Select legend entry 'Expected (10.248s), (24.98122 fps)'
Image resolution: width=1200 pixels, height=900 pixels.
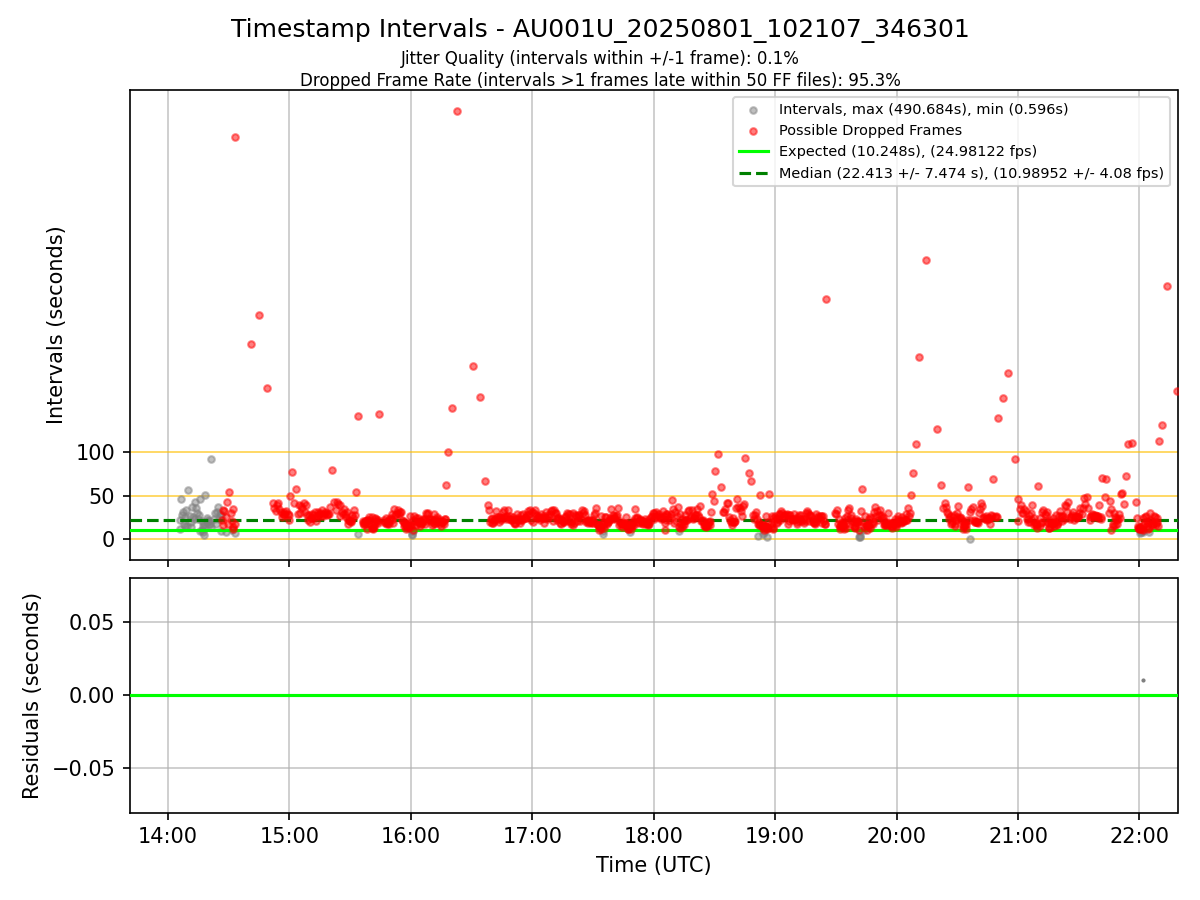[907, 151]
